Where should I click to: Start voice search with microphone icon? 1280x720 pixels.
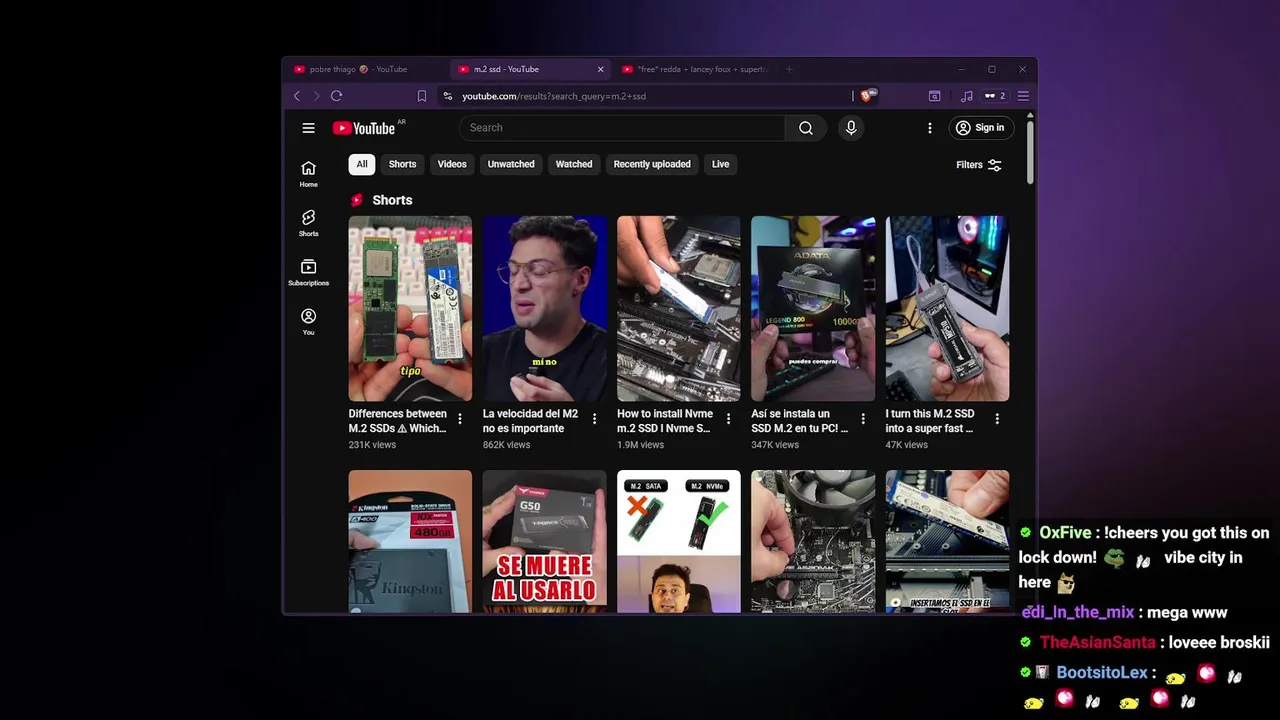click(x=851, y=128)
